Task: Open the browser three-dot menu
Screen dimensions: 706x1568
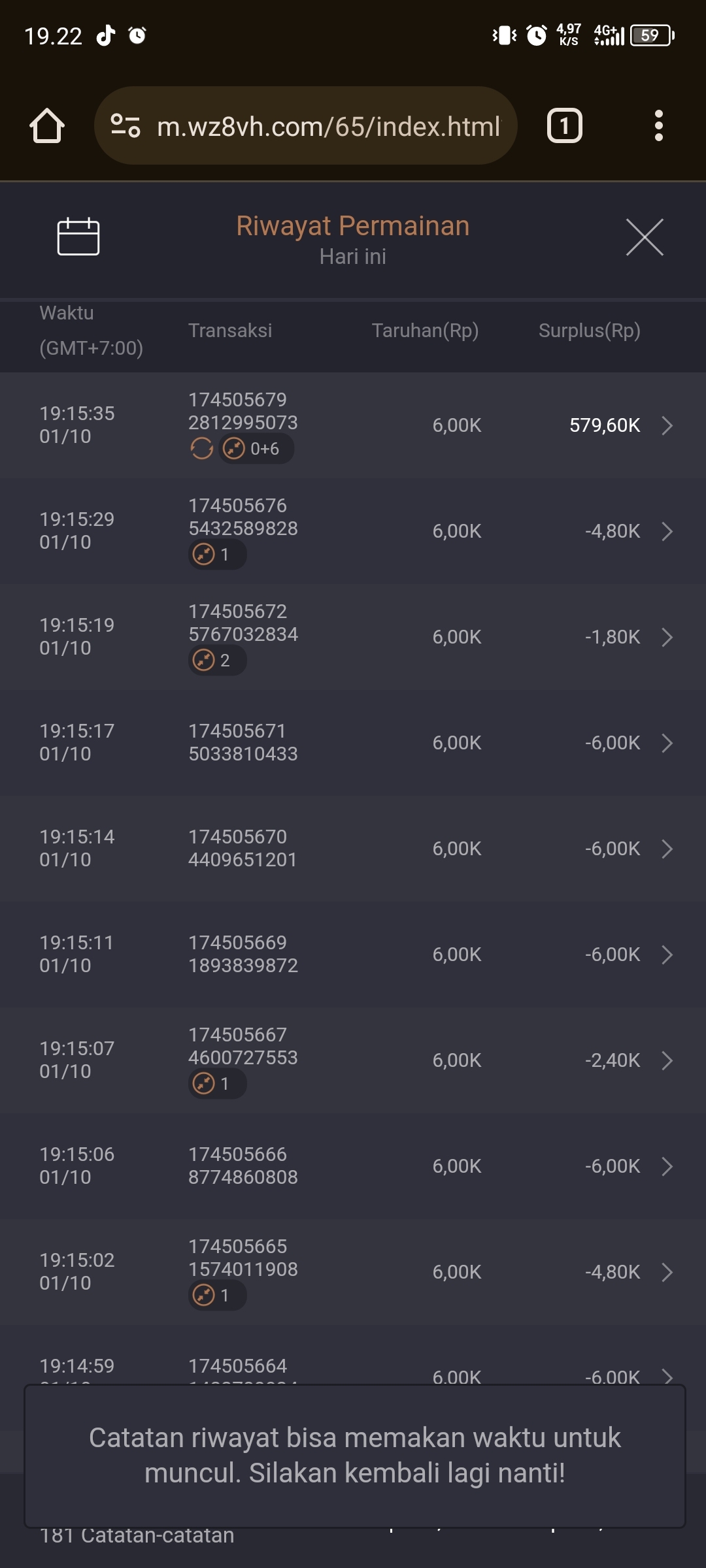Action: click(658, 125)
